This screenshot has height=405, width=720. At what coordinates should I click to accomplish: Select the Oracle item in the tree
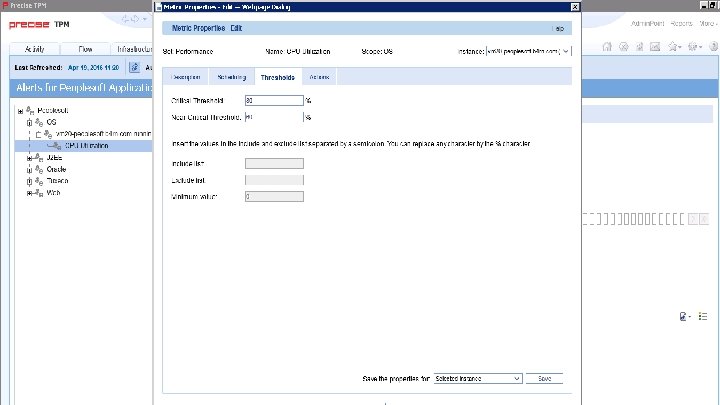tap(56, 169)
